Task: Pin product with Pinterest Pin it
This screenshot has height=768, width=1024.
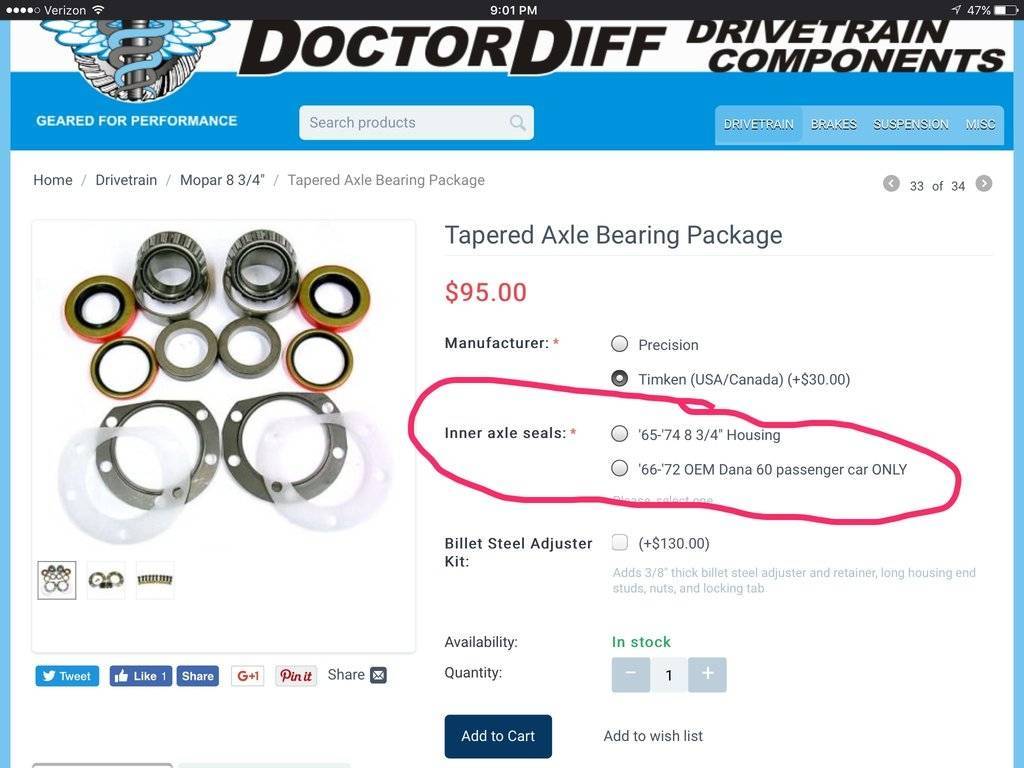Action: 296,676
